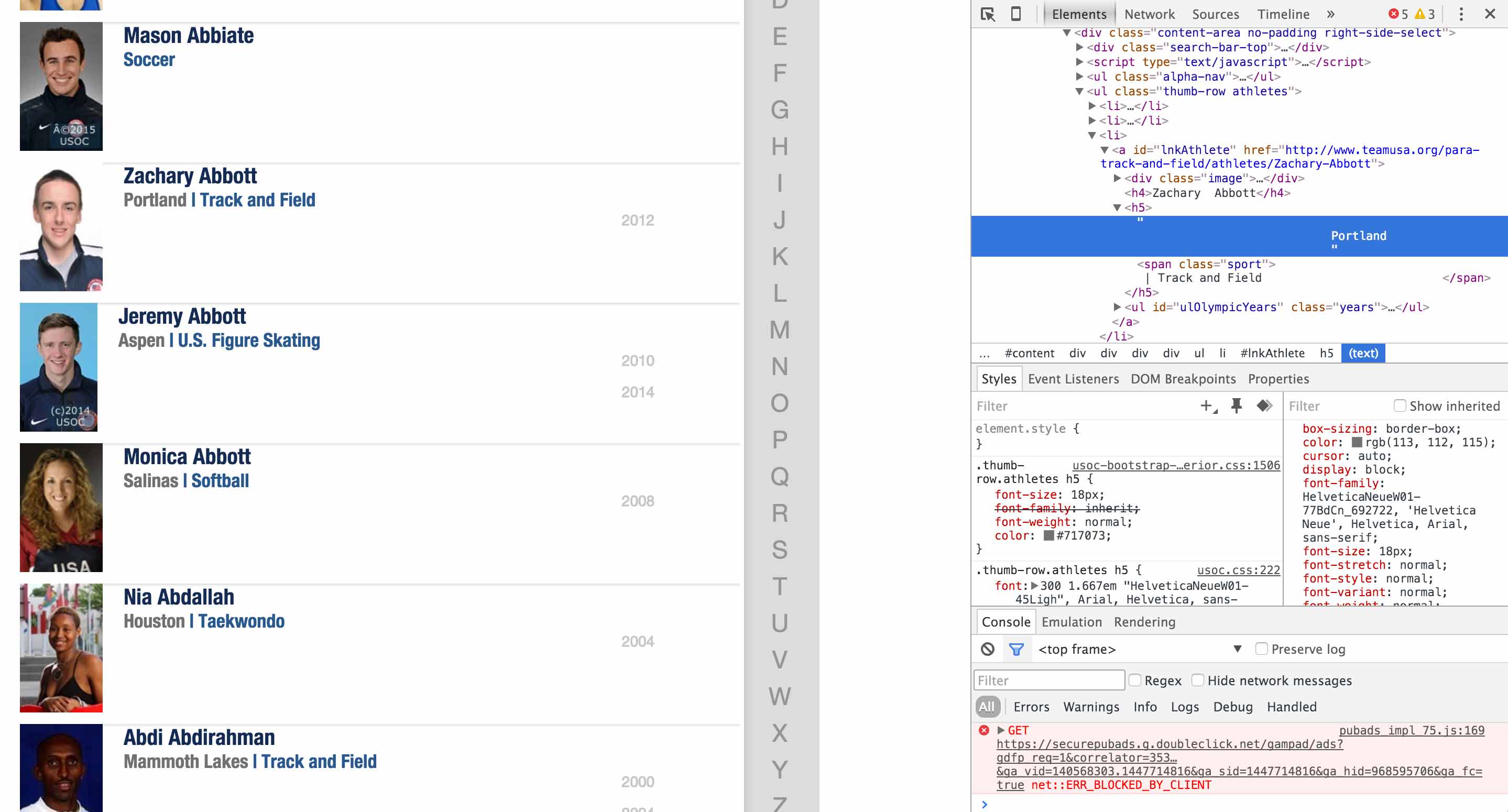Focus the computed styles filter field
The height and width of the screenshot is (812, 1508).
[1338, 405]
